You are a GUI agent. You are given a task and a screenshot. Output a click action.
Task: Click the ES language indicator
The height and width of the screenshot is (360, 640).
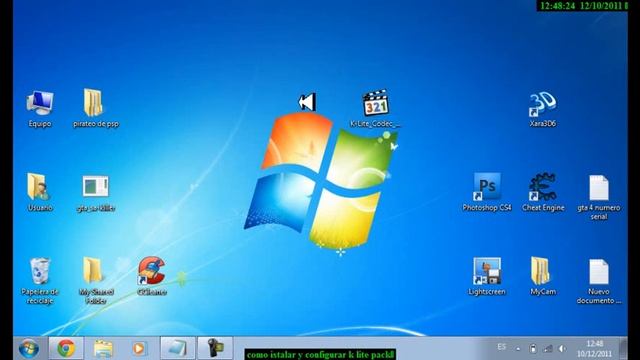click(502, 347)
